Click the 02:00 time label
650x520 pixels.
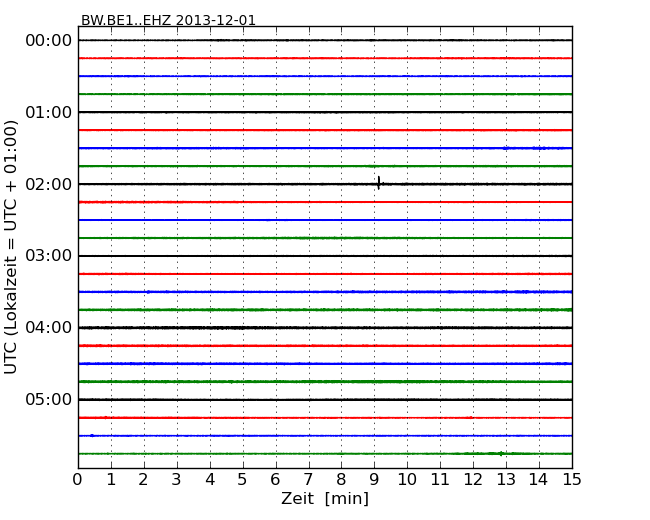49,184
